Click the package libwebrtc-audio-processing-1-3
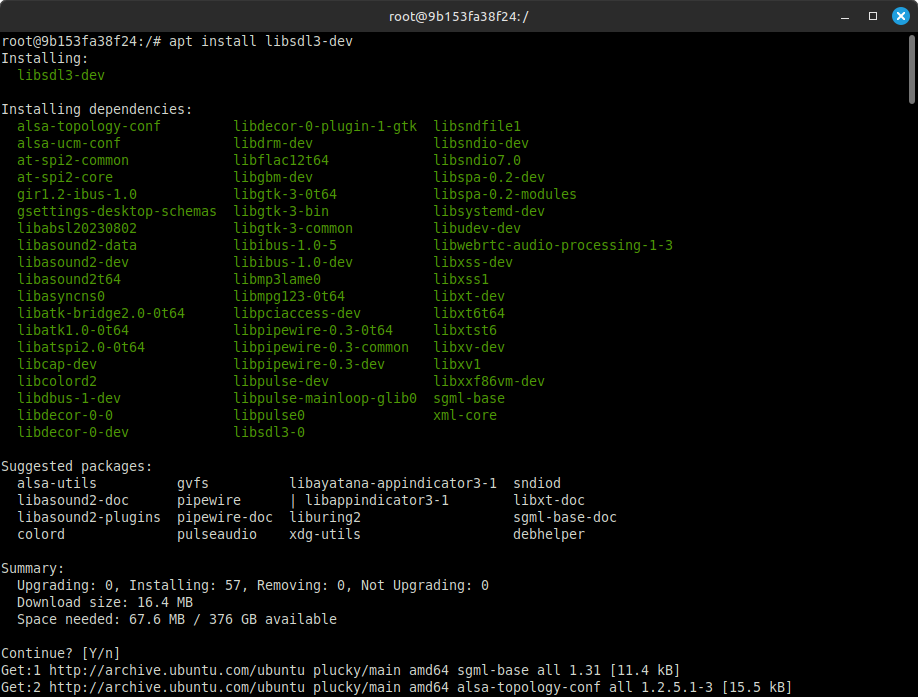Image resolution: width=918 pixels, height=697 pixels. point(553,245)
